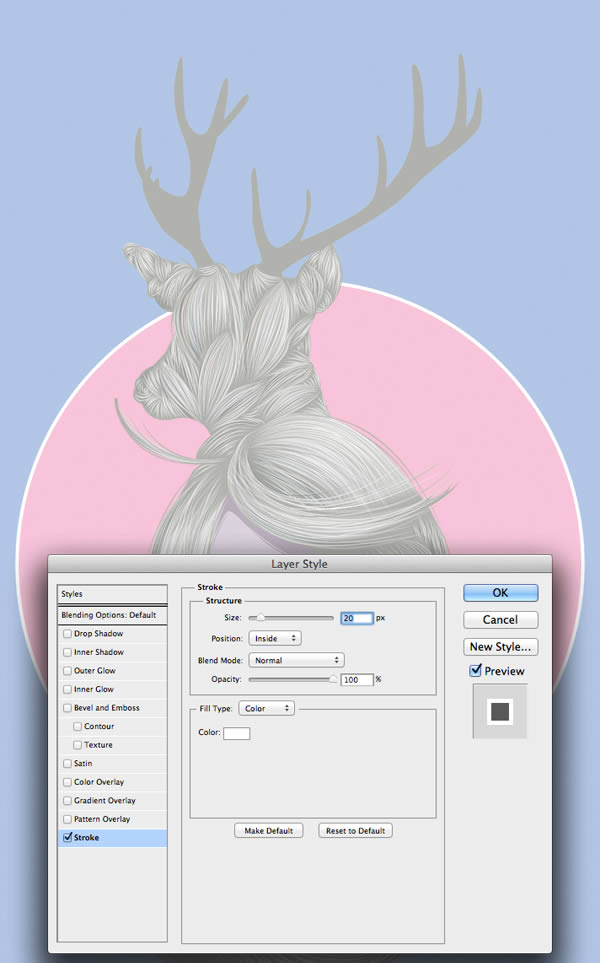Open the Position dropdown showing Inside
Screen dimensions: 600x963
point(275,639)
